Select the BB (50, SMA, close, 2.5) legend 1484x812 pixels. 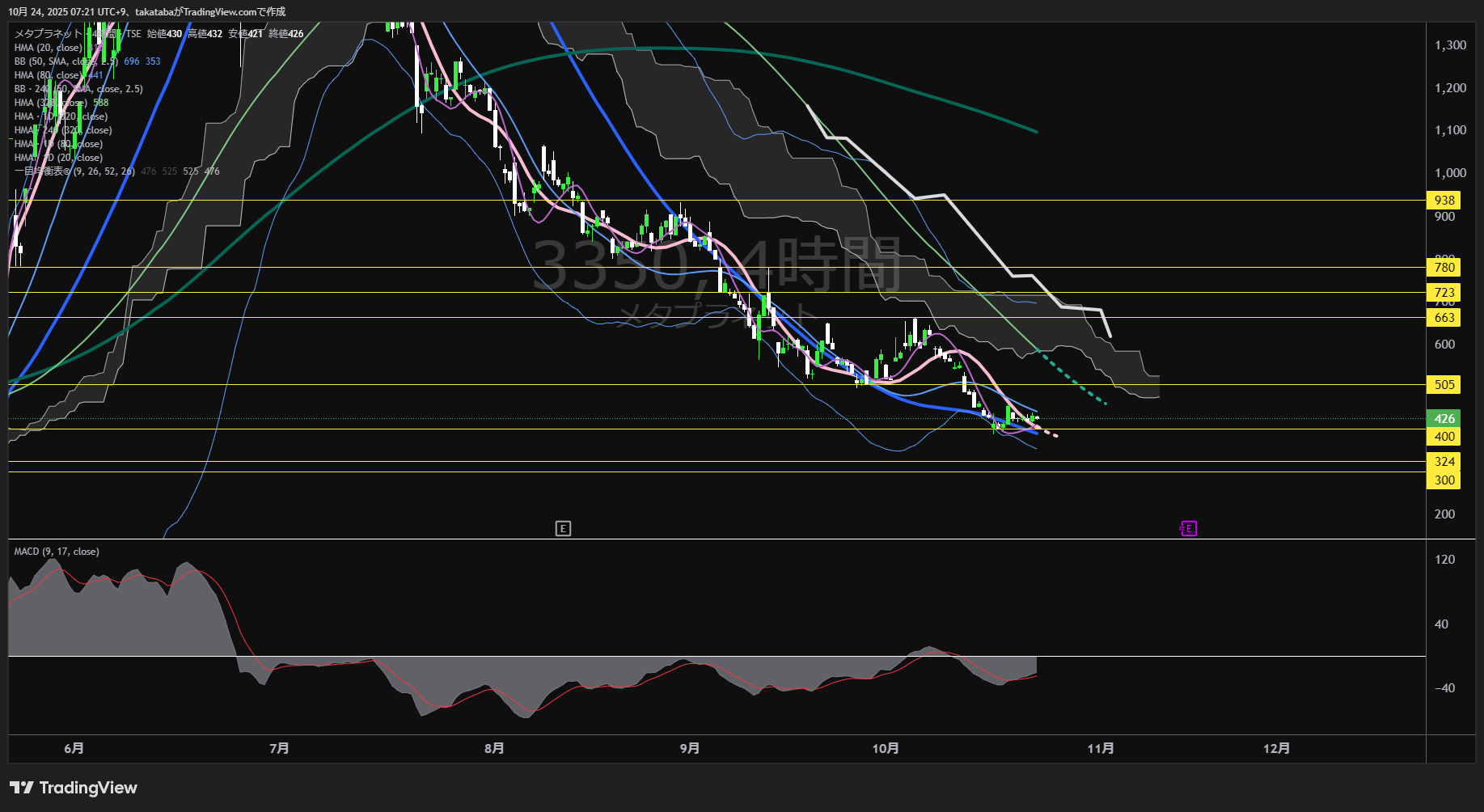(65, 61)
